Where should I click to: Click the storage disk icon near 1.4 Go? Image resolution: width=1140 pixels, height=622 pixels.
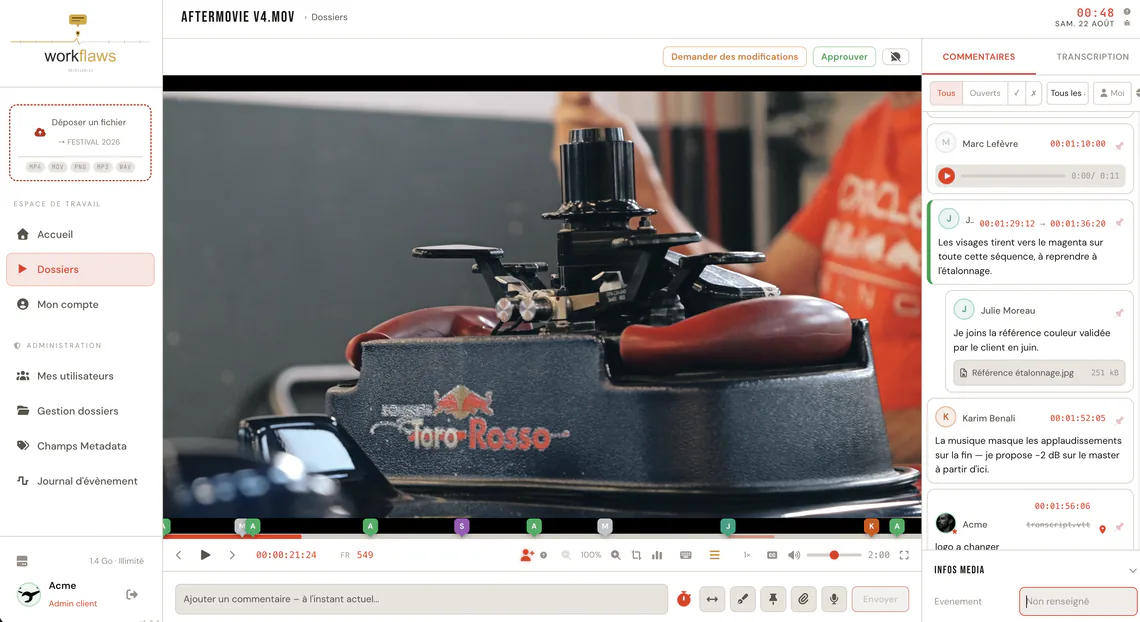22,561
